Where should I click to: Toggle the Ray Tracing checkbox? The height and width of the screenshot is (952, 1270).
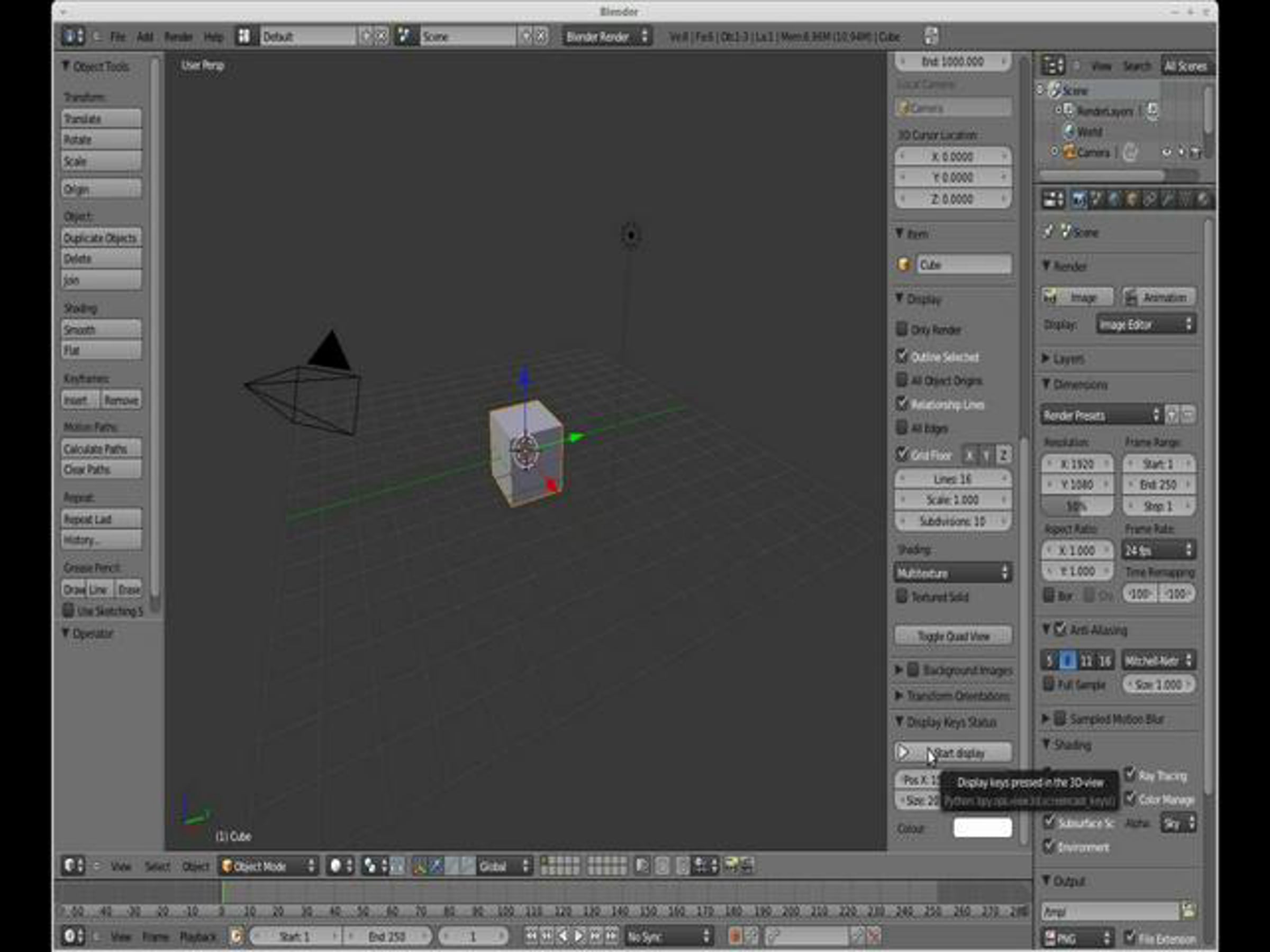(1130, 774)
